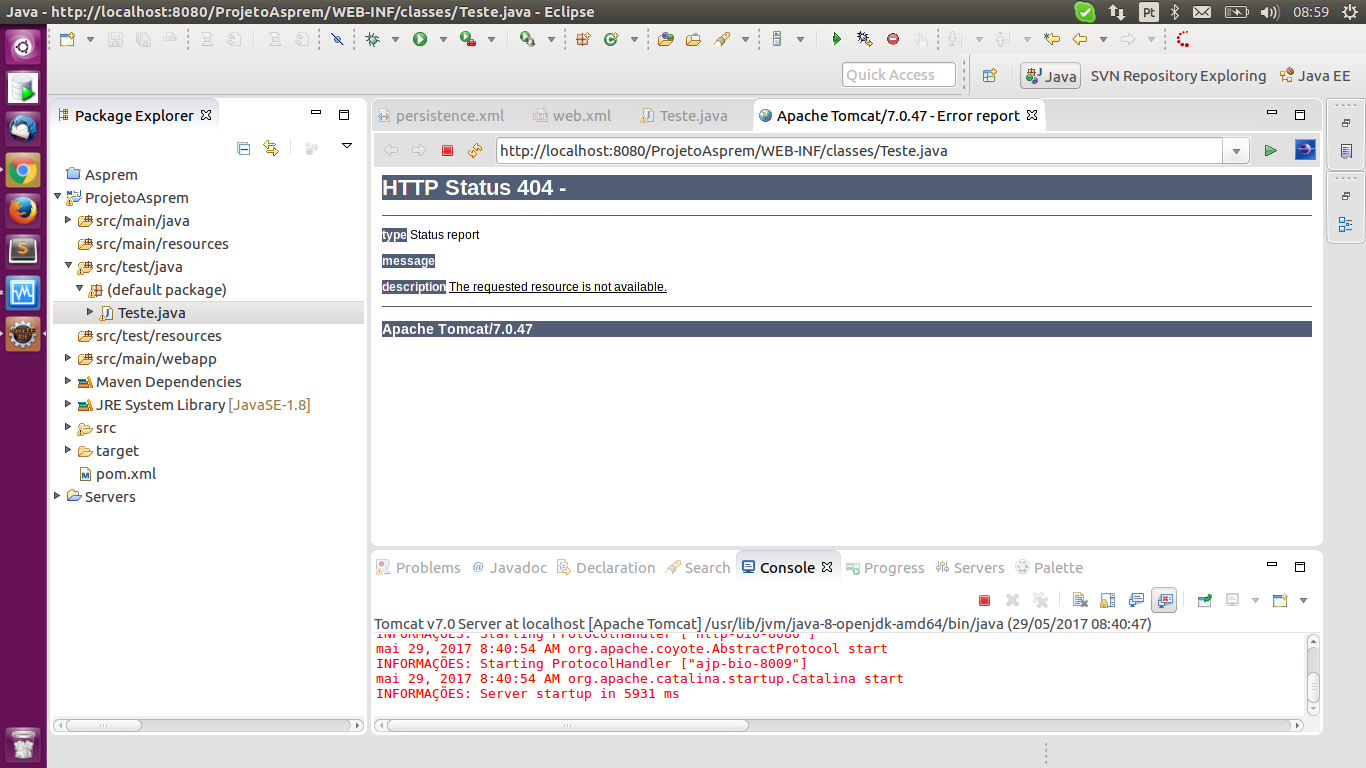Click the Open Task folder icon
Screen dimensions: 1366x768
[693, 39]
